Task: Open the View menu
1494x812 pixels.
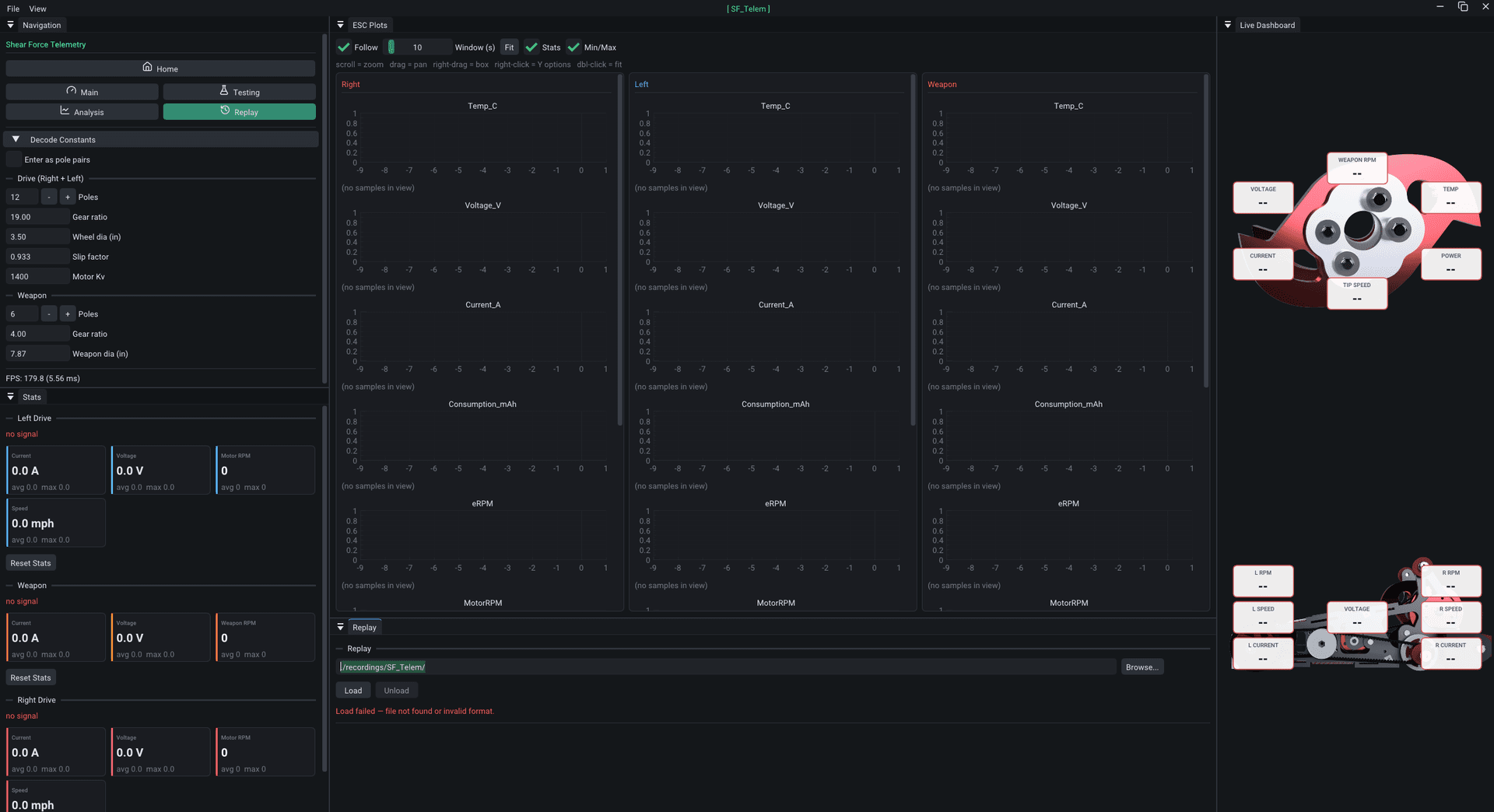Action: pyautogui.click(x=38, y=9)
